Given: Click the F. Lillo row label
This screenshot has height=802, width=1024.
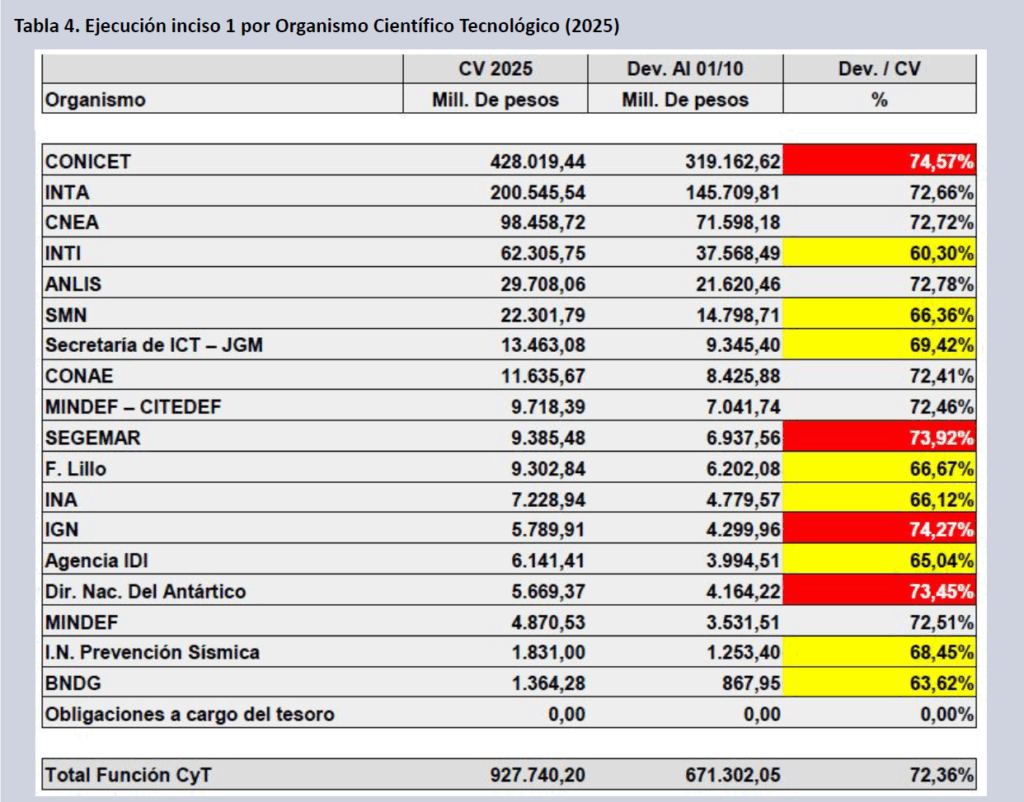Looking at the screenshot, I should coord(76,468).
